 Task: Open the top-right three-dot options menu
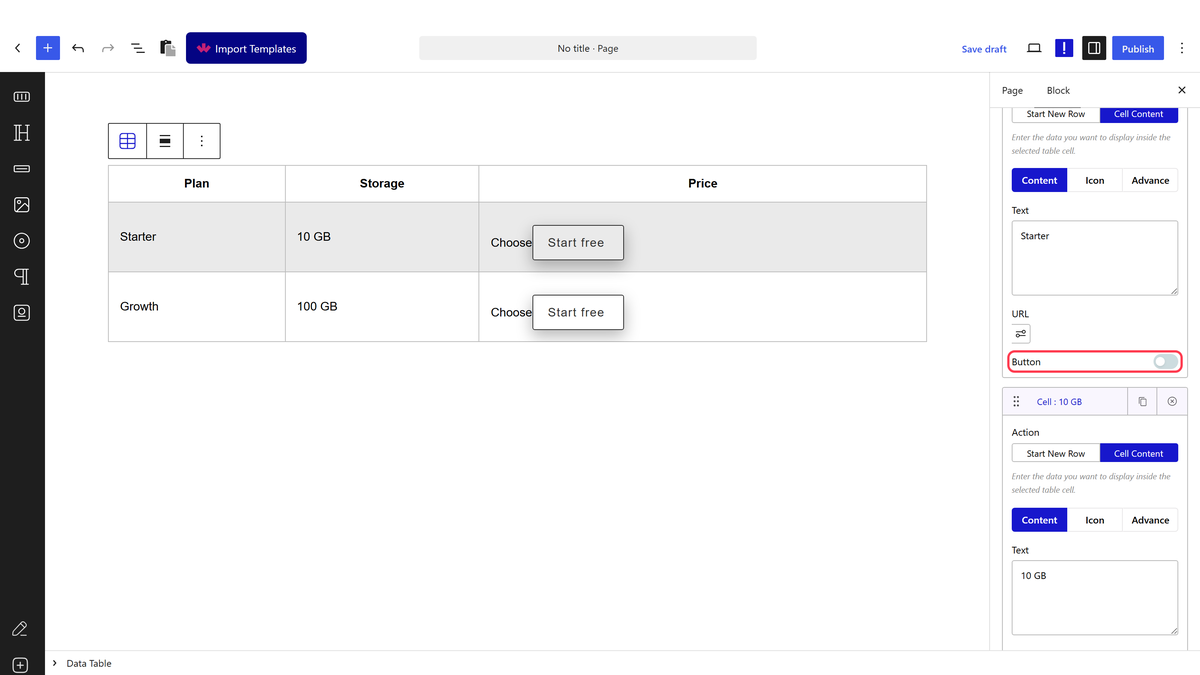tap(1182, 48)
